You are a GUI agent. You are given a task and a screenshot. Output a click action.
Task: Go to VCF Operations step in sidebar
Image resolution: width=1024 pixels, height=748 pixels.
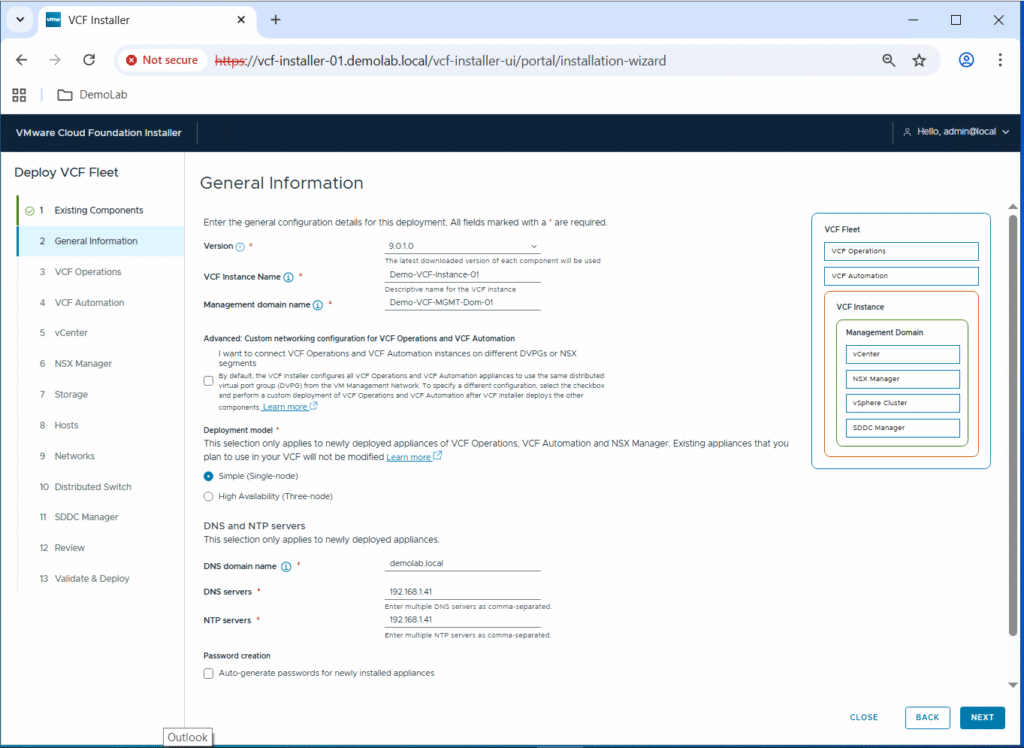point(88,272)
